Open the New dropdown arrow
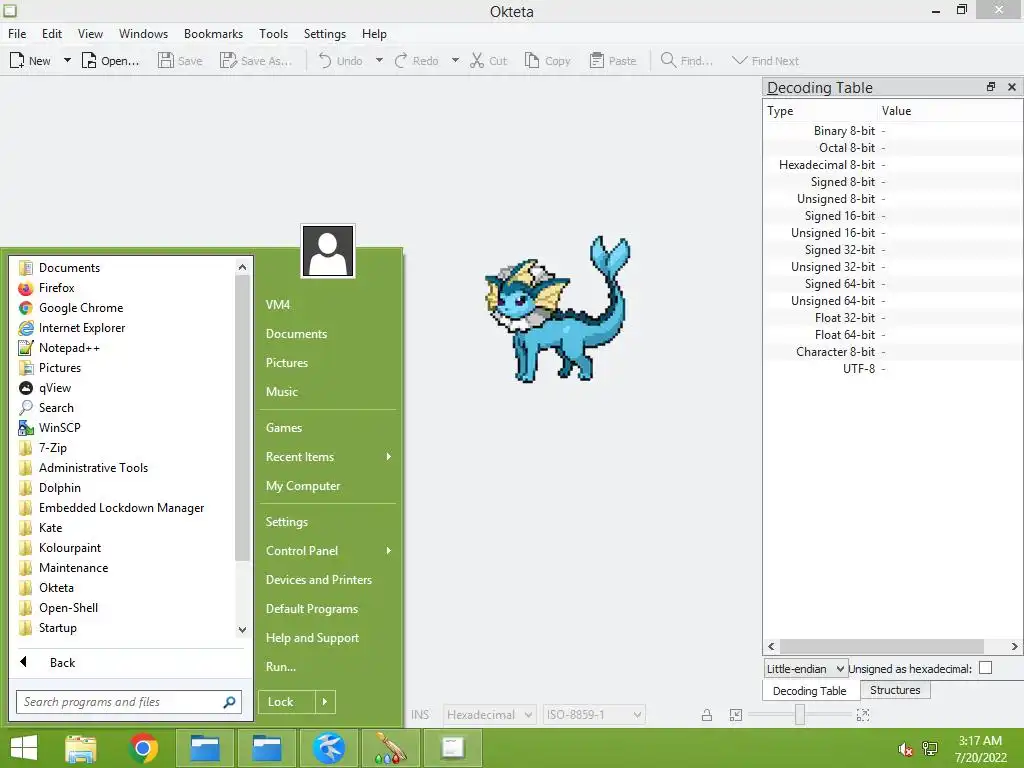The width and height of the screenshot is (1024, 768). 67,61
